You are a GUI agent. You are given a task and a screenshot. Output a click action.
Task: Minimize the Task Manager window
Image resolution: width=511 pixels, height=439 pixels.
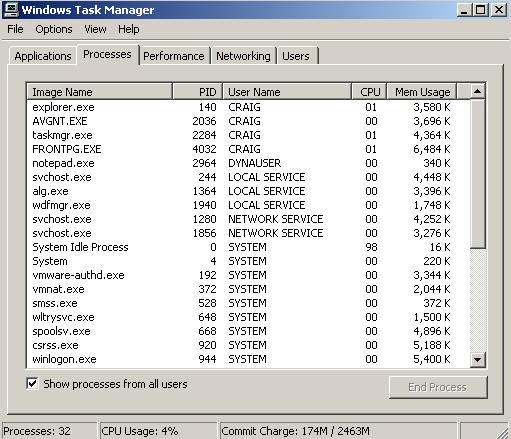pos(464,9)
